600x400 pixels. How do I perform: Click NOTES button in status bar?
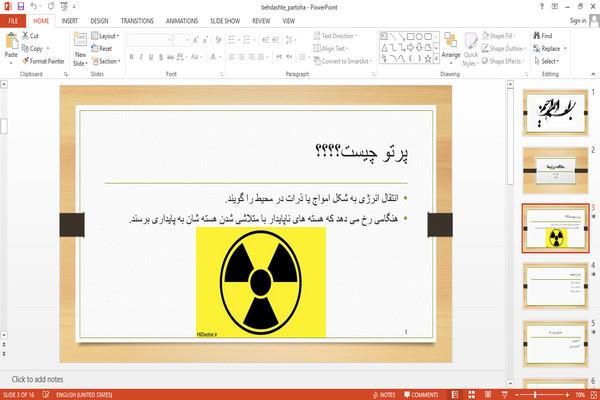tap(384, 395)
